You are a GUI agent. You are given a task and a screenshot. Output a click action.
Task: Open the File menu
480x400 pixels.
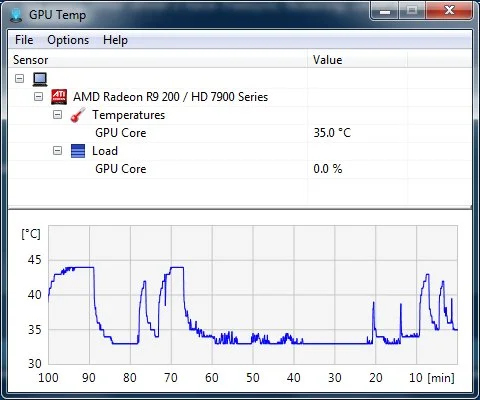point(24,40)
